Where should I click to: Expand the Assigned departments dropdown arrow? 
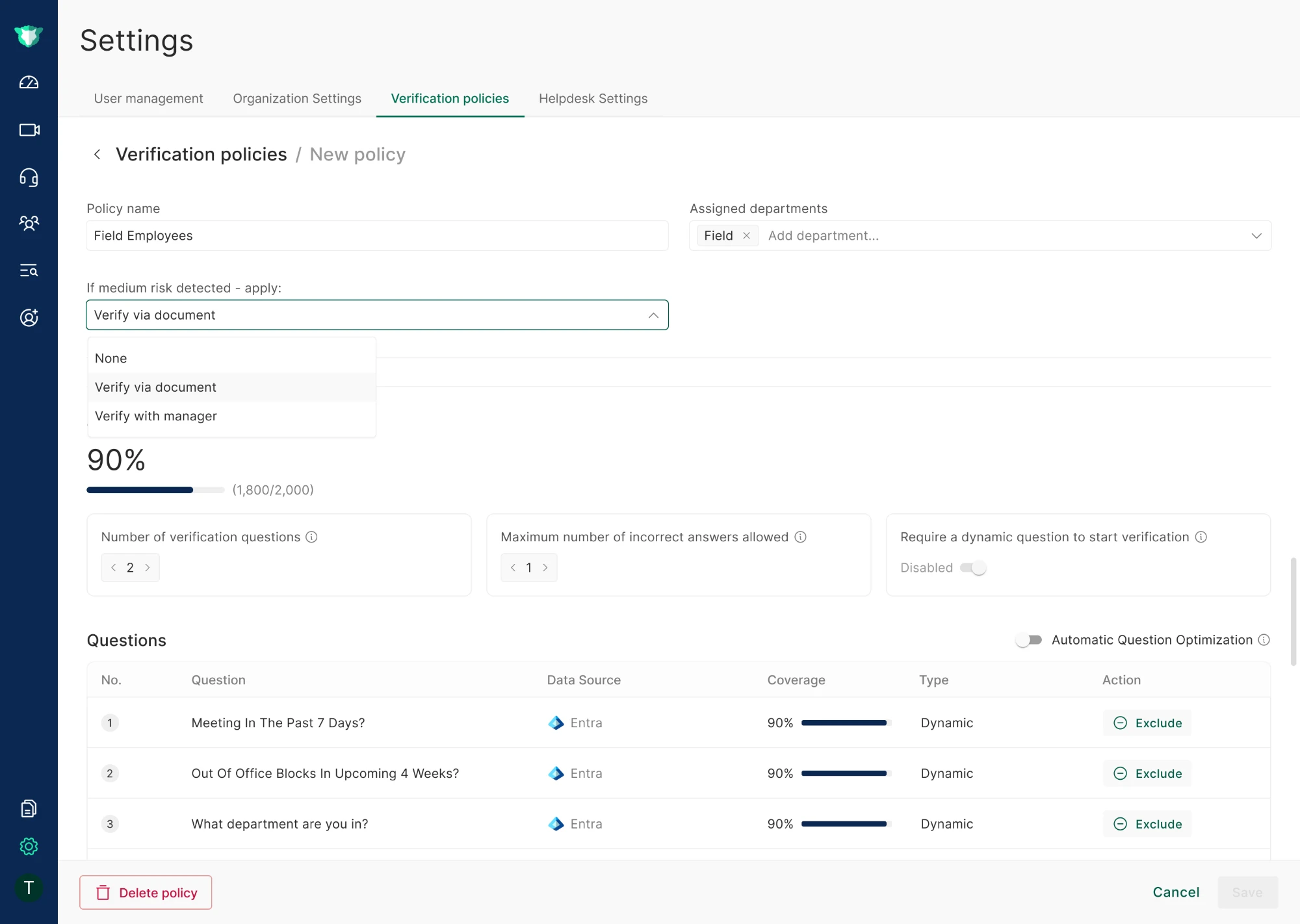pyautogui.click(x=1256, y=236)
